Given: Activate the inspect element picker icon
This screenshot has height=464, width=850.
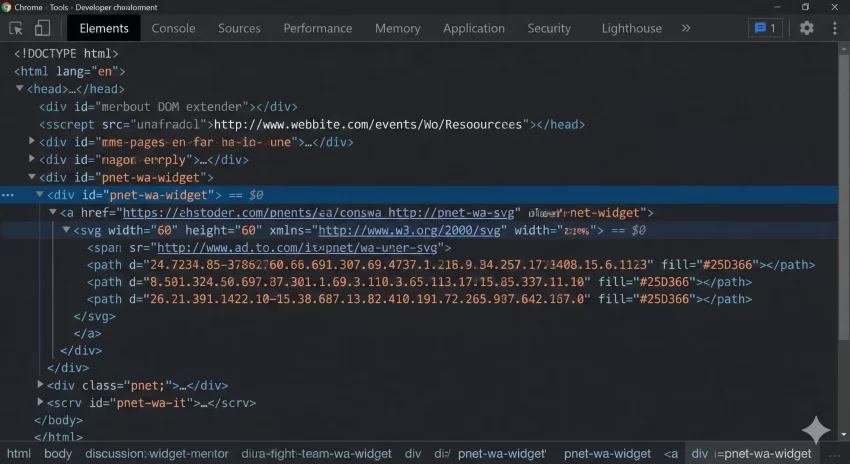Looking at the screenshot, I should 17,28.
